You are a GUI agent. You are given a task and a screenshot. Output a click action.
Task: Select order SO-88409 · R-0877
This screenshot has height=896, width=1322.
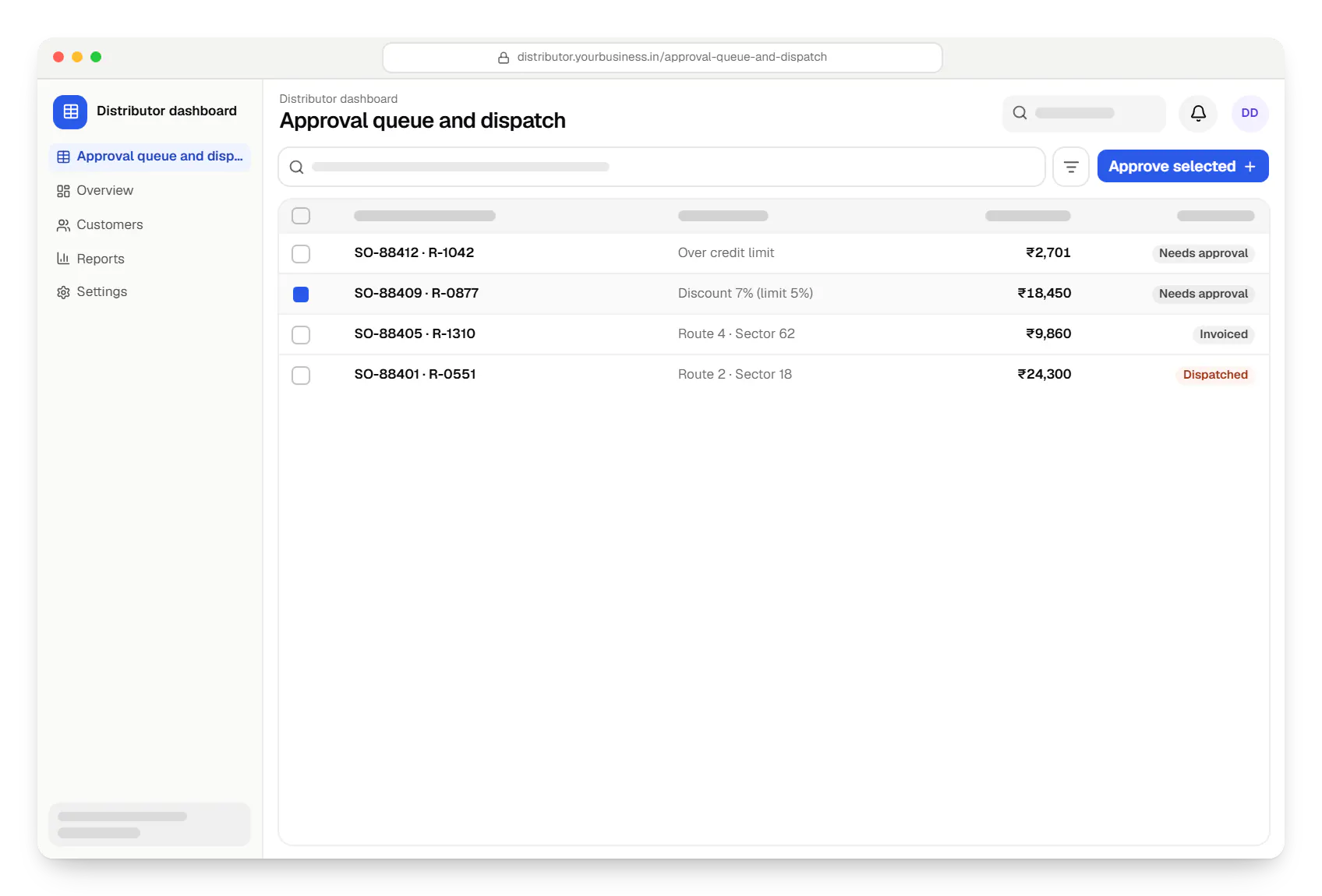pos(416,294)
